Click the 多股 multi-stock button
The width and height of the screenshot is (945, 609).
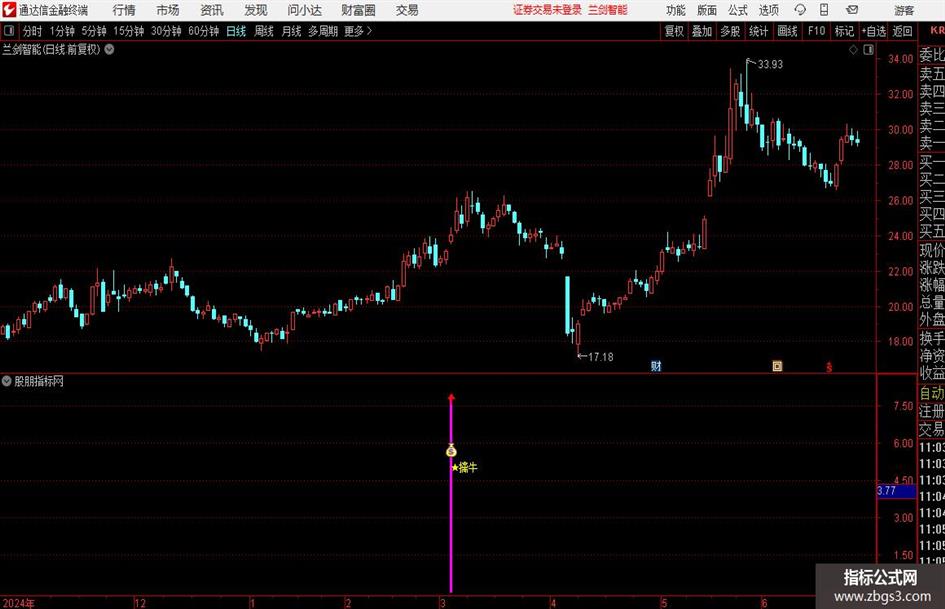(x=730, y=31)
